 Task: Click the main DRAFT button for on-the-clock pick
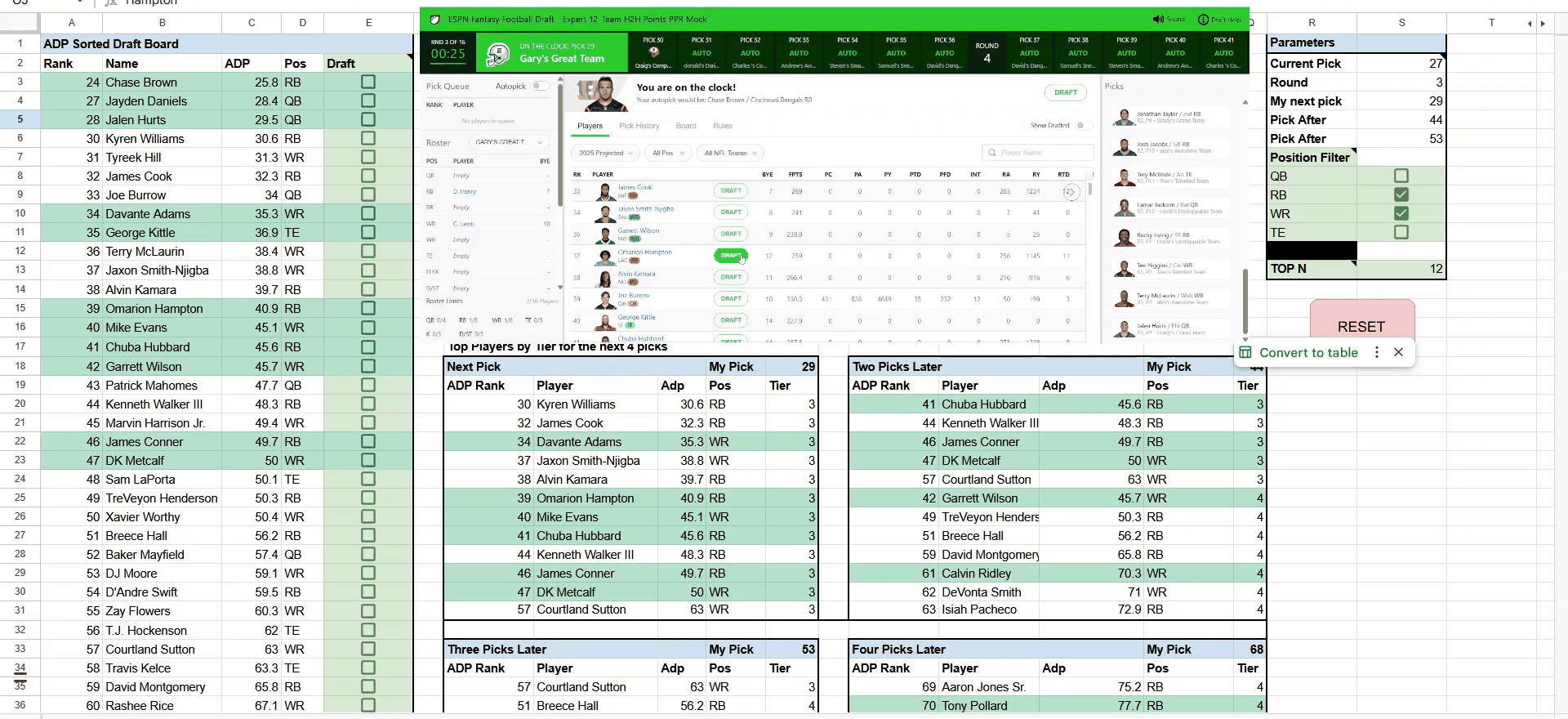tap(1066, 92)
